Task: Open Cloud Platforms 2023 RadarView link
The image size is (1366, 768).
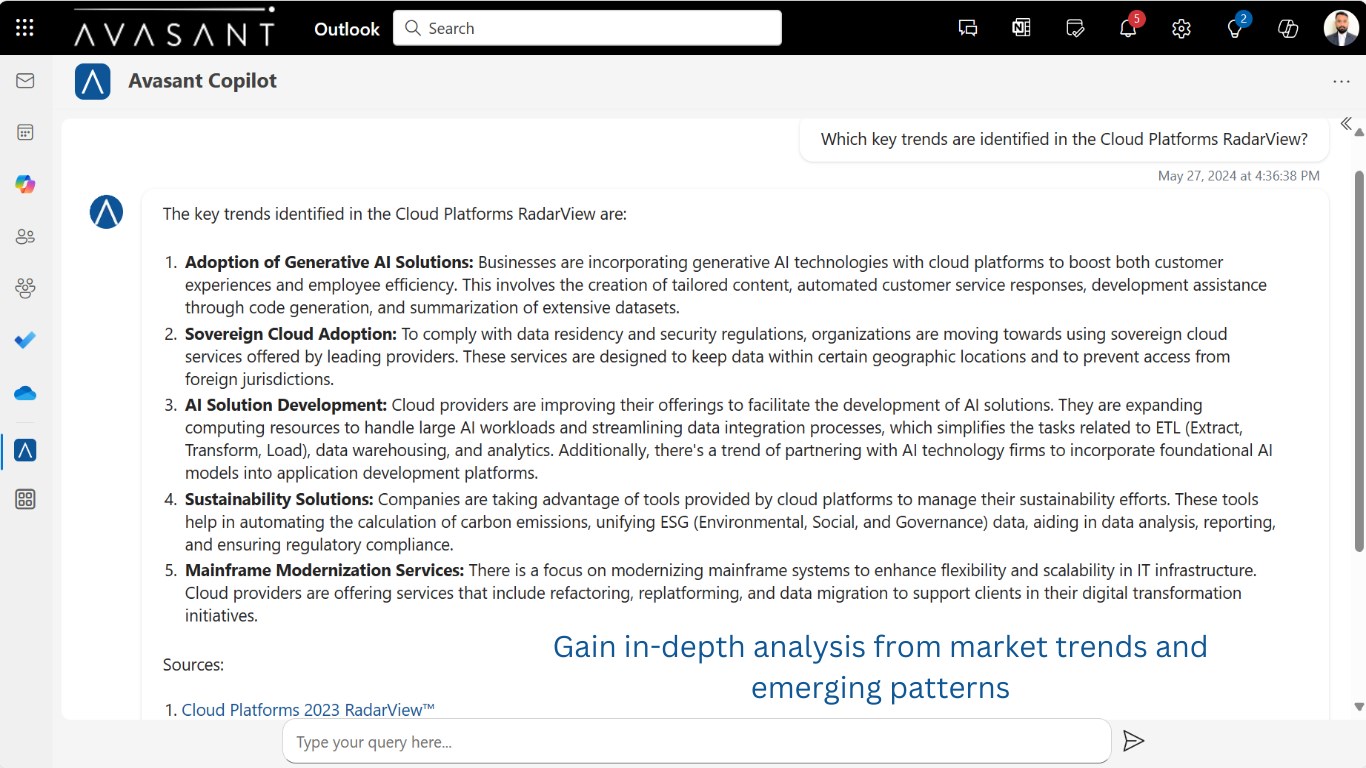Action: 308,710
